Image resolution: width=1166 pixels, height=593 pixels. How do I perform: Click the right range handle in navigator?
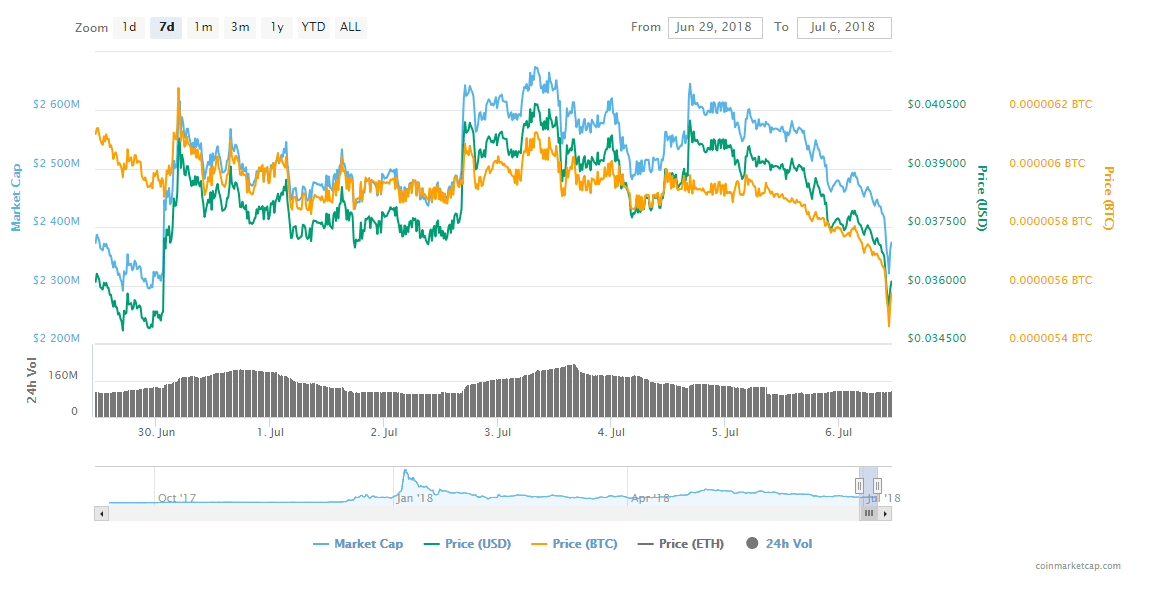click(x=877, y=485)
